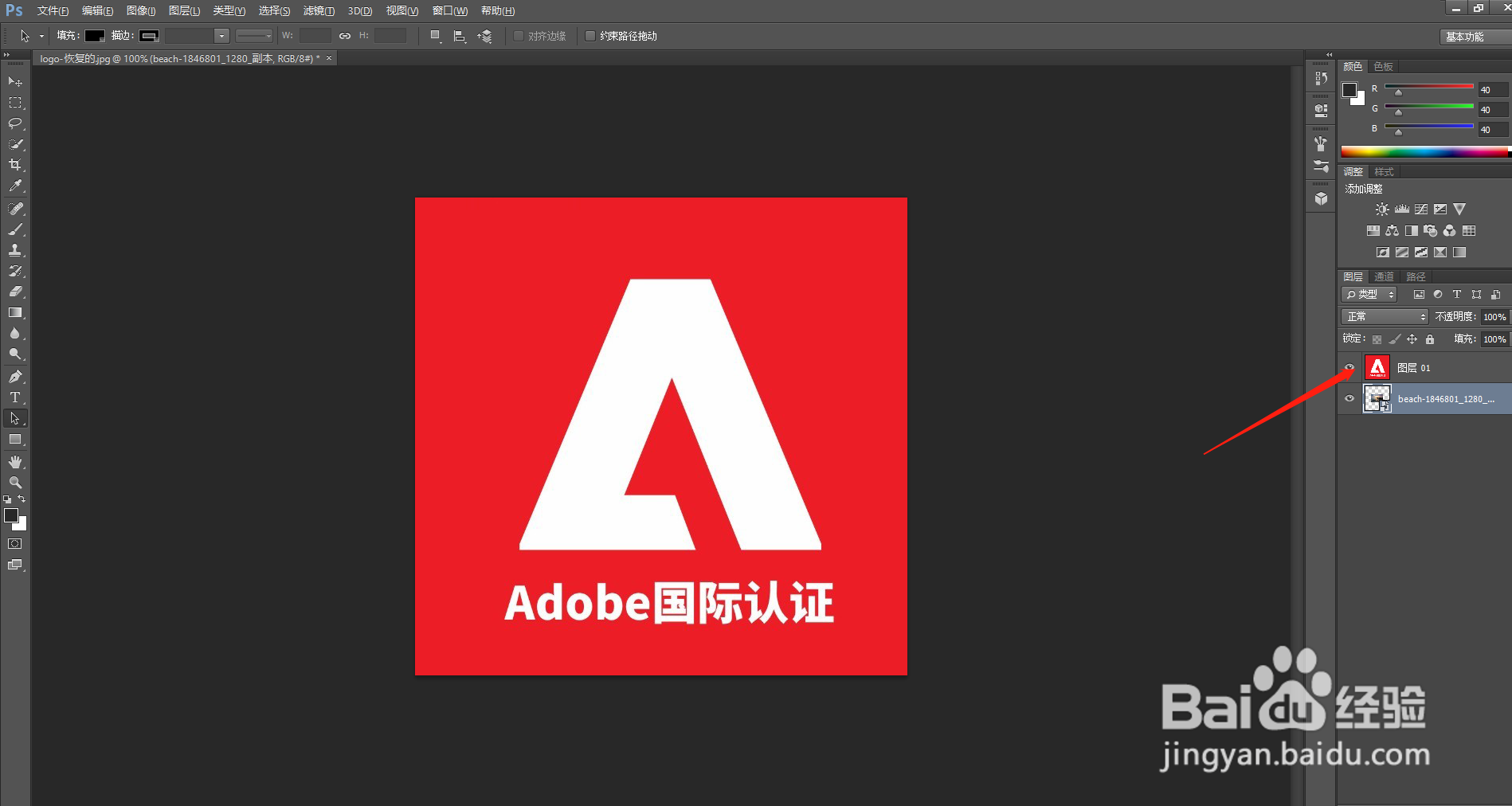The width and height of the screenshot is (1512, 806).
Task: Click the fill color swatch
Action: (95, 36)
